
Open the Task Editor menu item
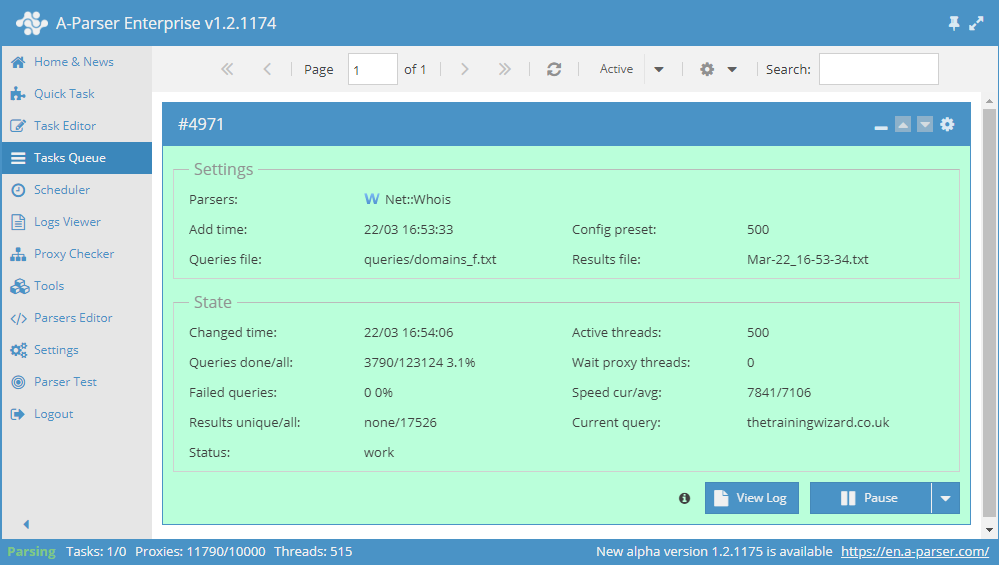coord(65,126)
